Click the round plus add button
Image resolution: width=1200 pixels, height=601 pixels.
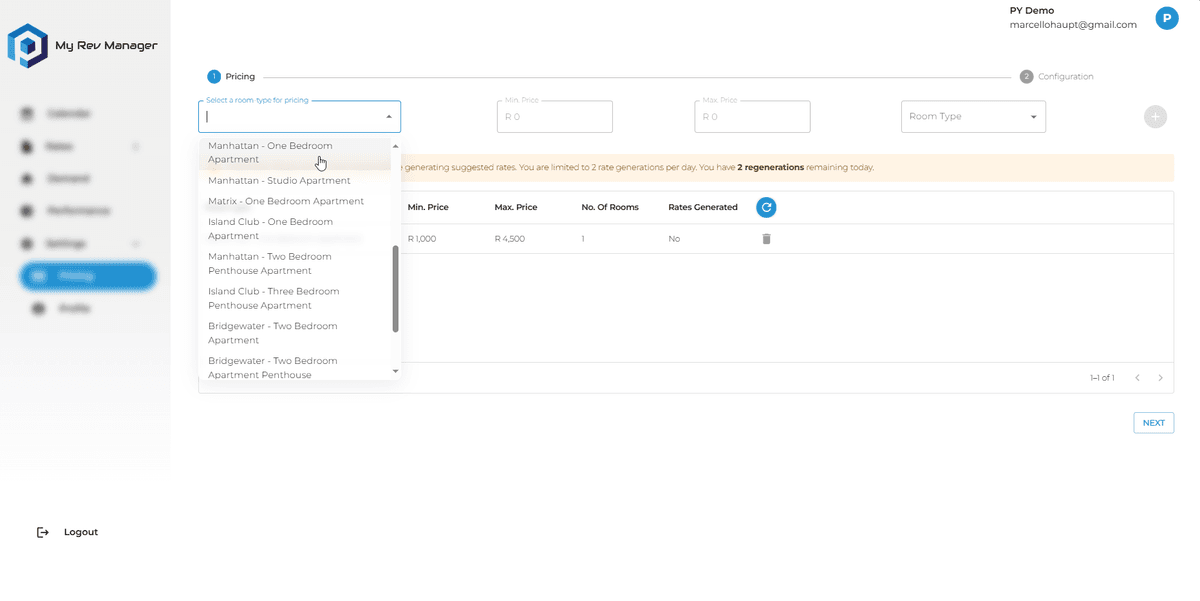[x=1155, y=117]
